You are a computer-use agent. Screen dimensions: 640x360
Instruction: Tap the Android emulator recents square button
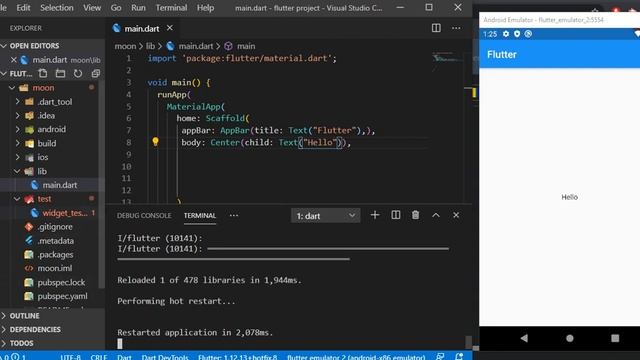point(615,338)
